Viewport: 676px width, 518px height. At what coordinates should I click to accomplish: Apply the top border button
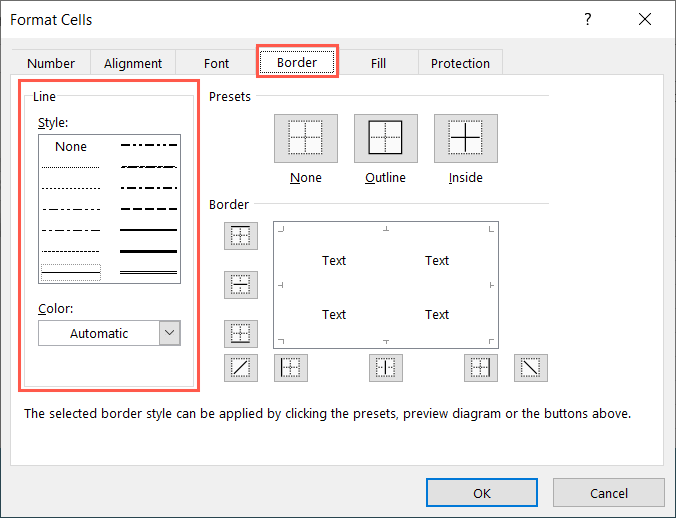pos(242,236)
